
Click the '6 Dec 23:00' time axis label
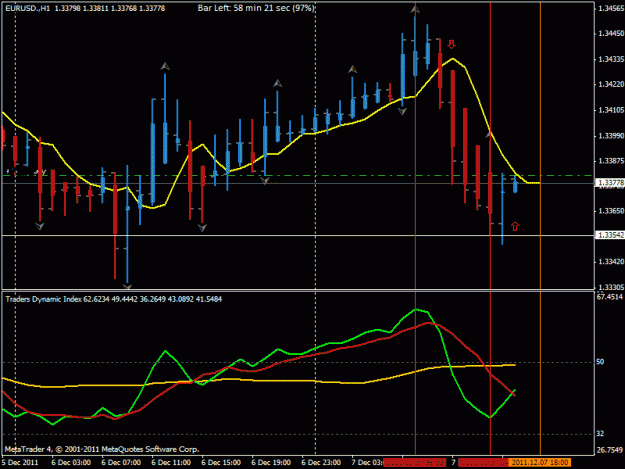click(321, 462)
